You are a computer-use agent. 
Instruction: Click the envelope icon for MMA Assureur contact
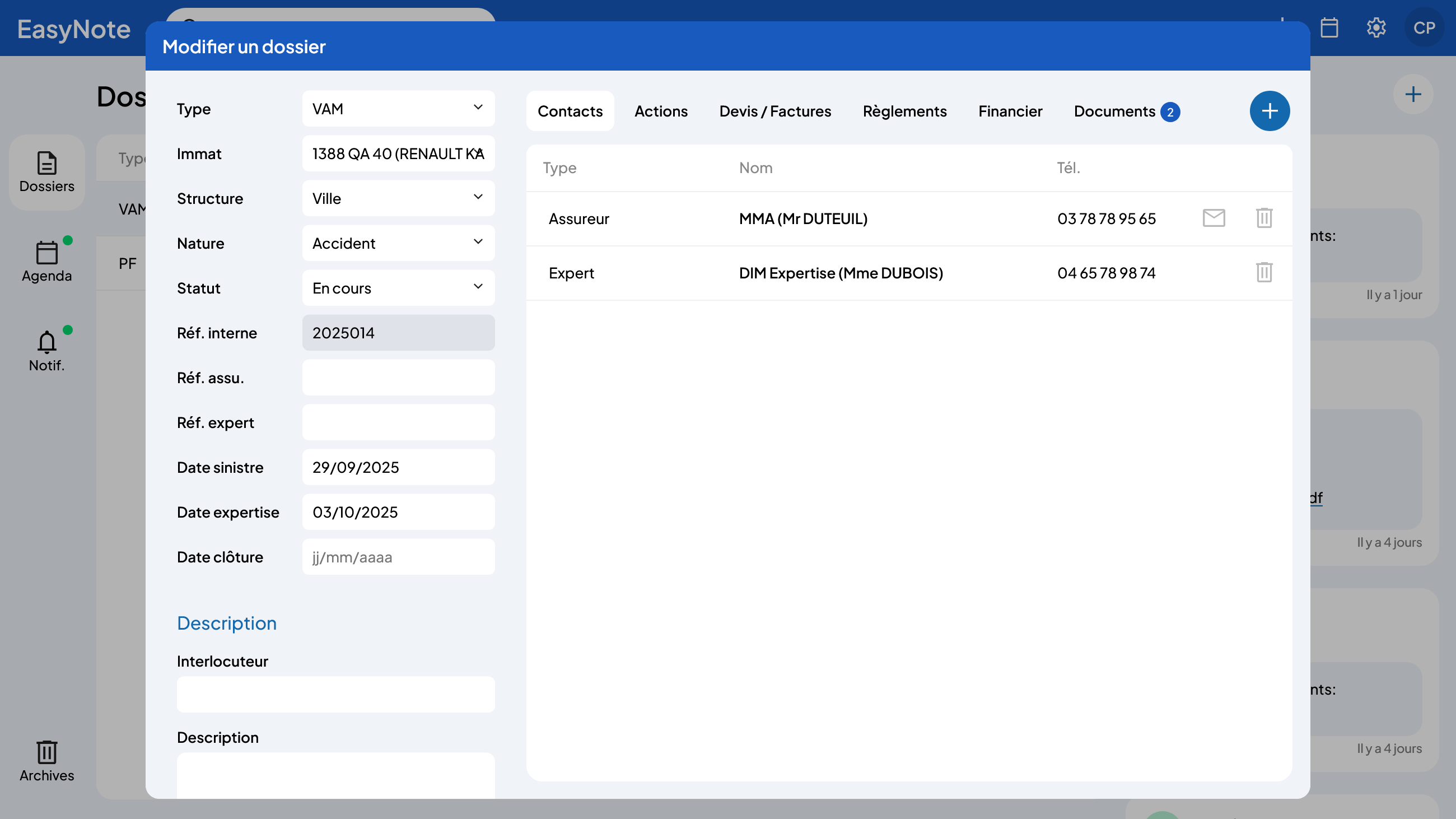pyautogui.click(x=1214, y=218)
